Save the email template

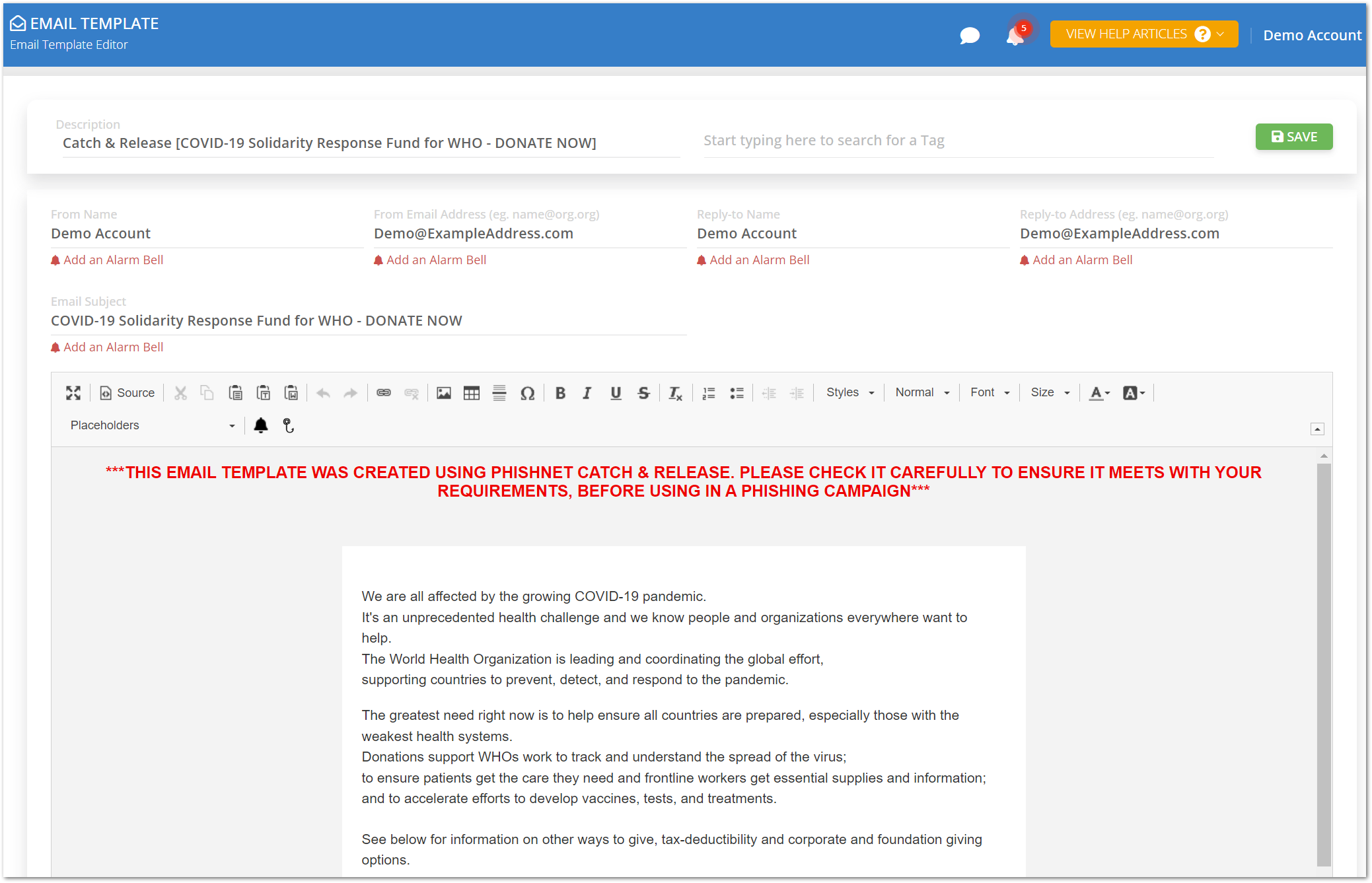1294,137
